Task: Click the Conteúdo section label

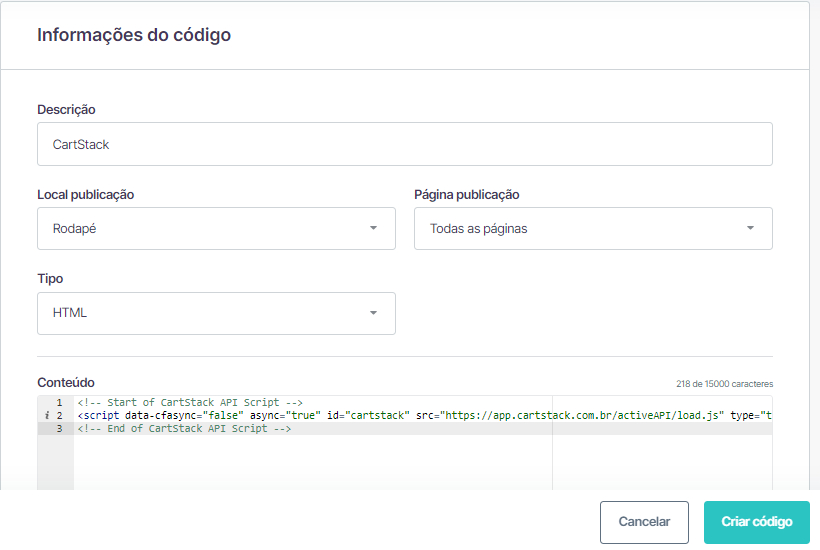Action: coord(66,382)
